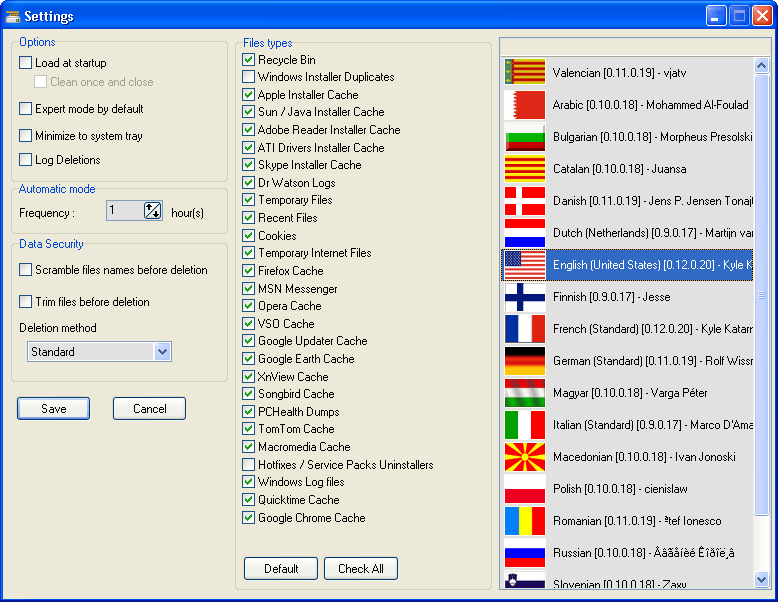Click language list scroll up arrow
Viewport: 778px width, 602px height.
click(x=761, y=65)
